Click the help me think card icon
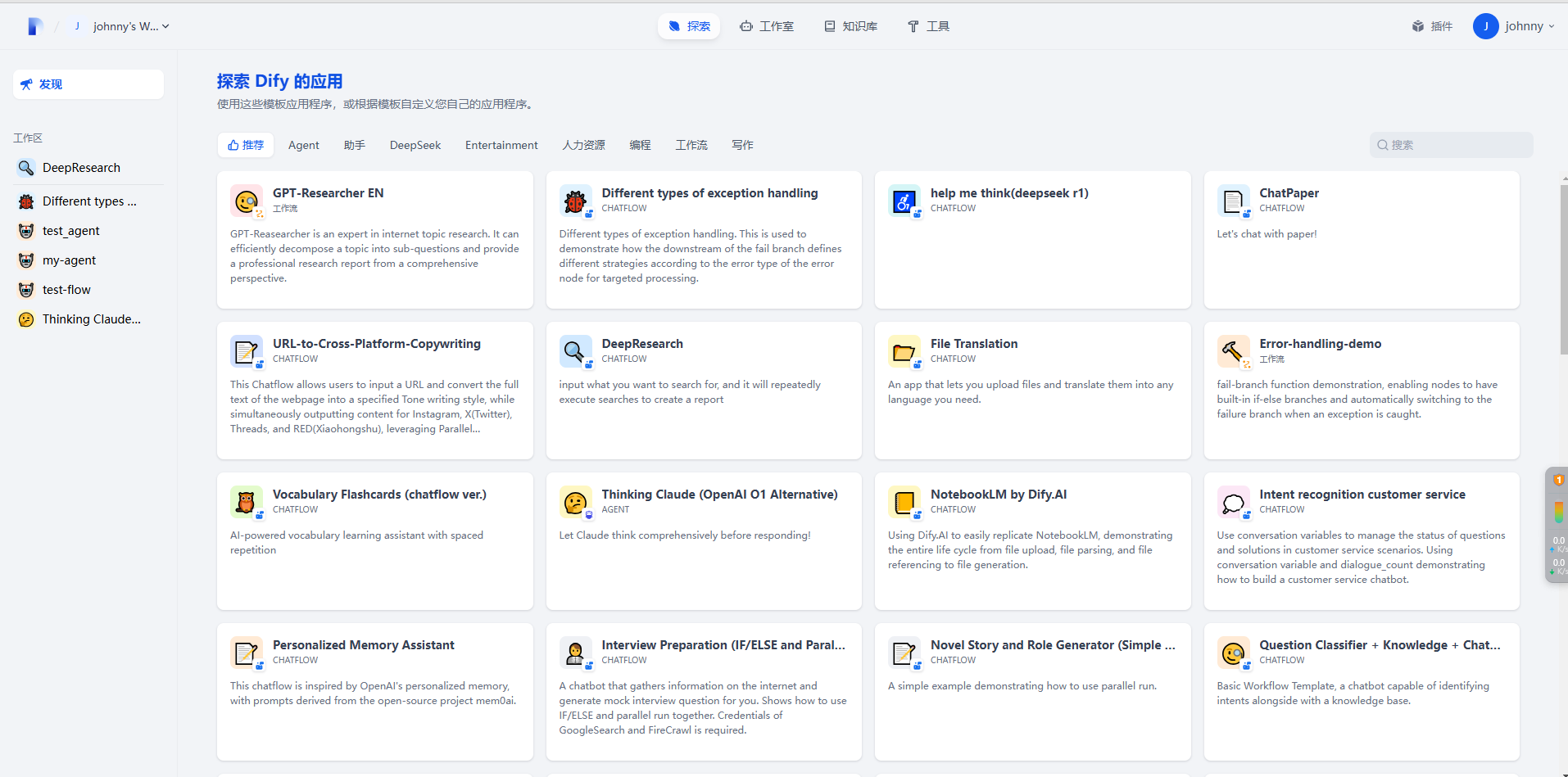 point(904,201)
